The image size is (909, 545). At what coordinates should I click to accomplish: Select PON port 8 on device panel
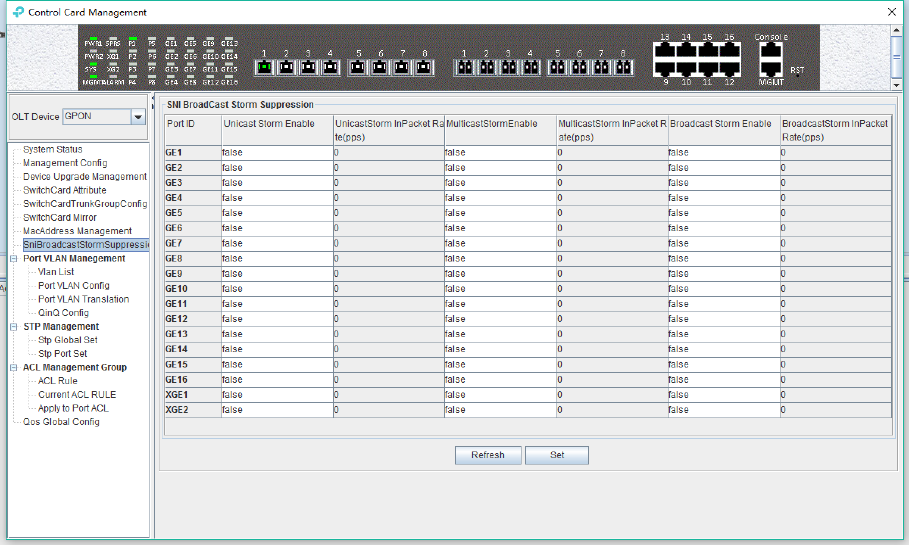tap(424, 67)
